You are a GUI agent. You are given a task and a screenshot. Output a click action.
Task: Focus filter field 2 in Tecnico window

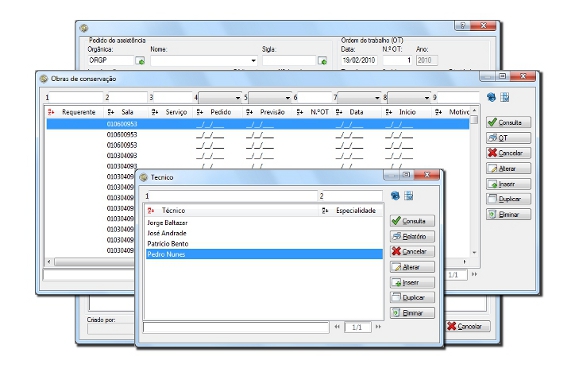(x=353, y=196)
